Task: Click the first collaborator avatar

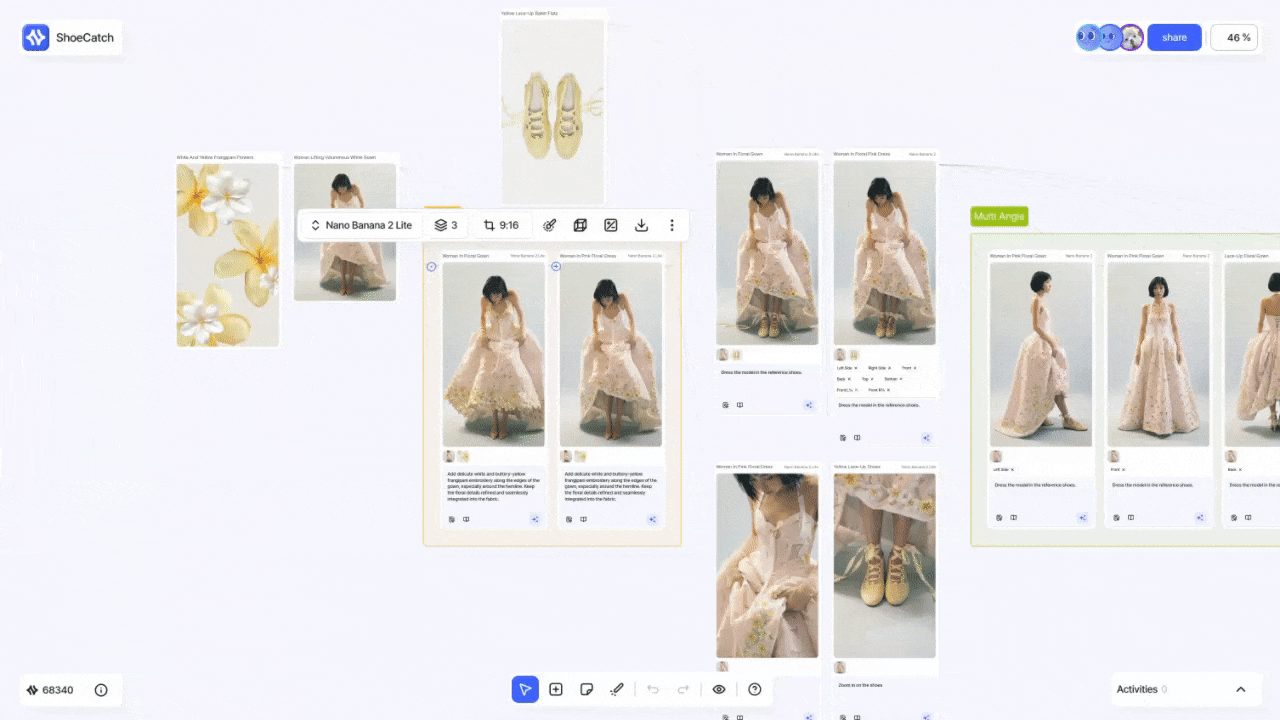Action: pos(1088,38)
